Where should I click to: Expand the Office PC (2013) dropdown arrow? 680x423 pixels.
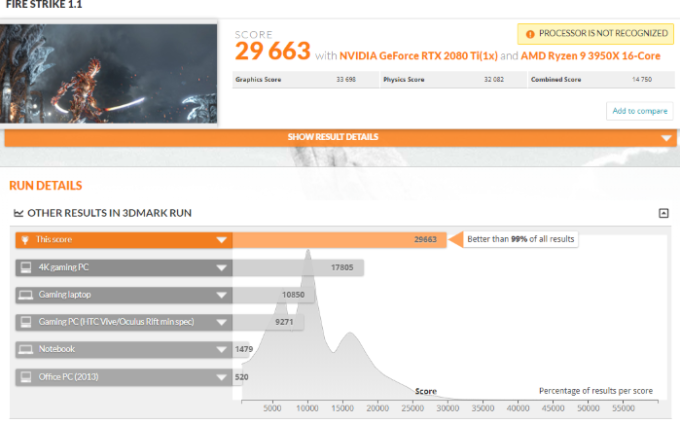(221, 377)
